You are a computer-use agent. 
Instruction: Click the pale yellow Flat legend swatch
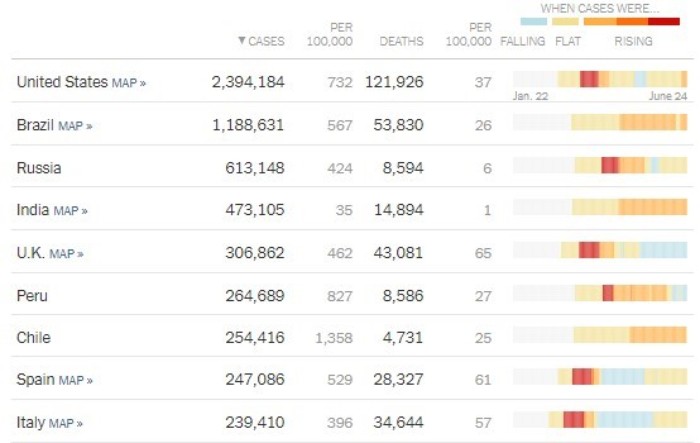[x=565, y=21]
